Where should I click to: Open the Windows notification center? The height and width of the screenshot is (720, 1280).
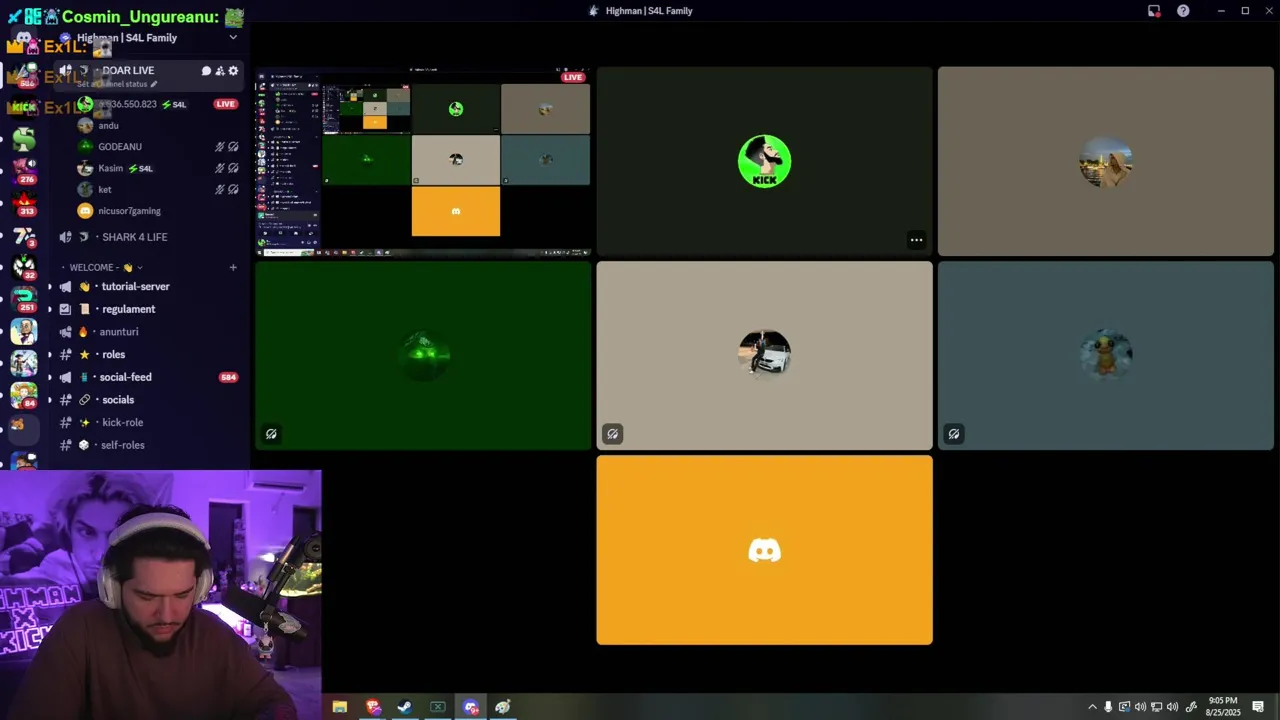pos(1258,707)
